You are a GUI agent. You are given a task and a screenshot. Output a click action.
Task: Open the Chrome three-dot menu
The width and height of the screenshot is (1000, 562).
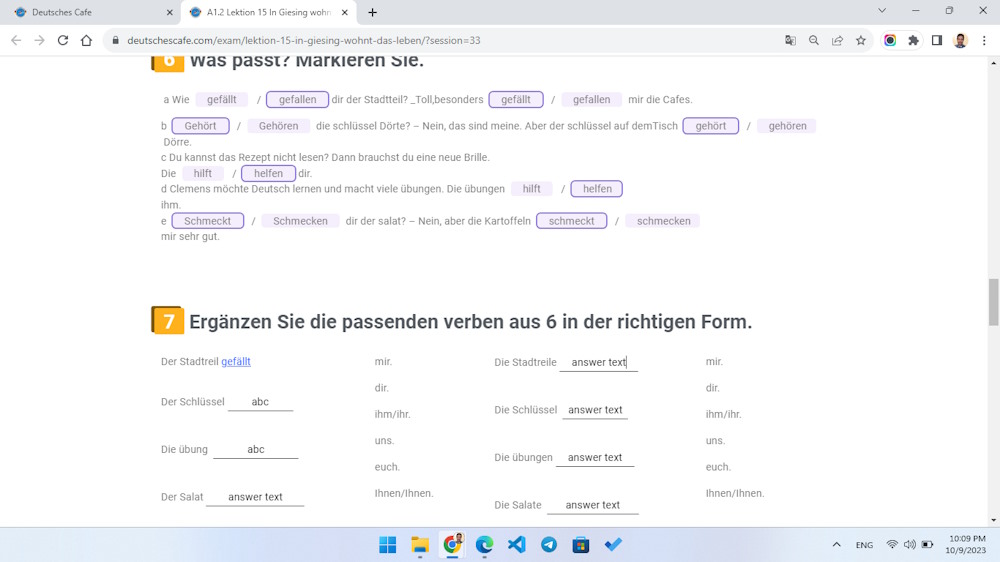coord(984,40)
